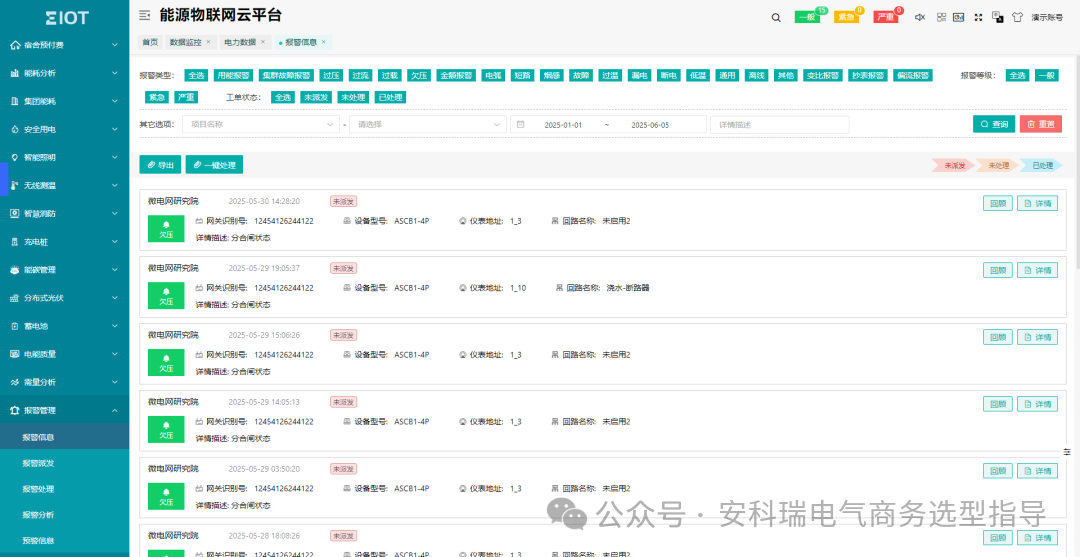Click the start date 2025-01-01 field
1080x557 pixels.
(563, 125)
